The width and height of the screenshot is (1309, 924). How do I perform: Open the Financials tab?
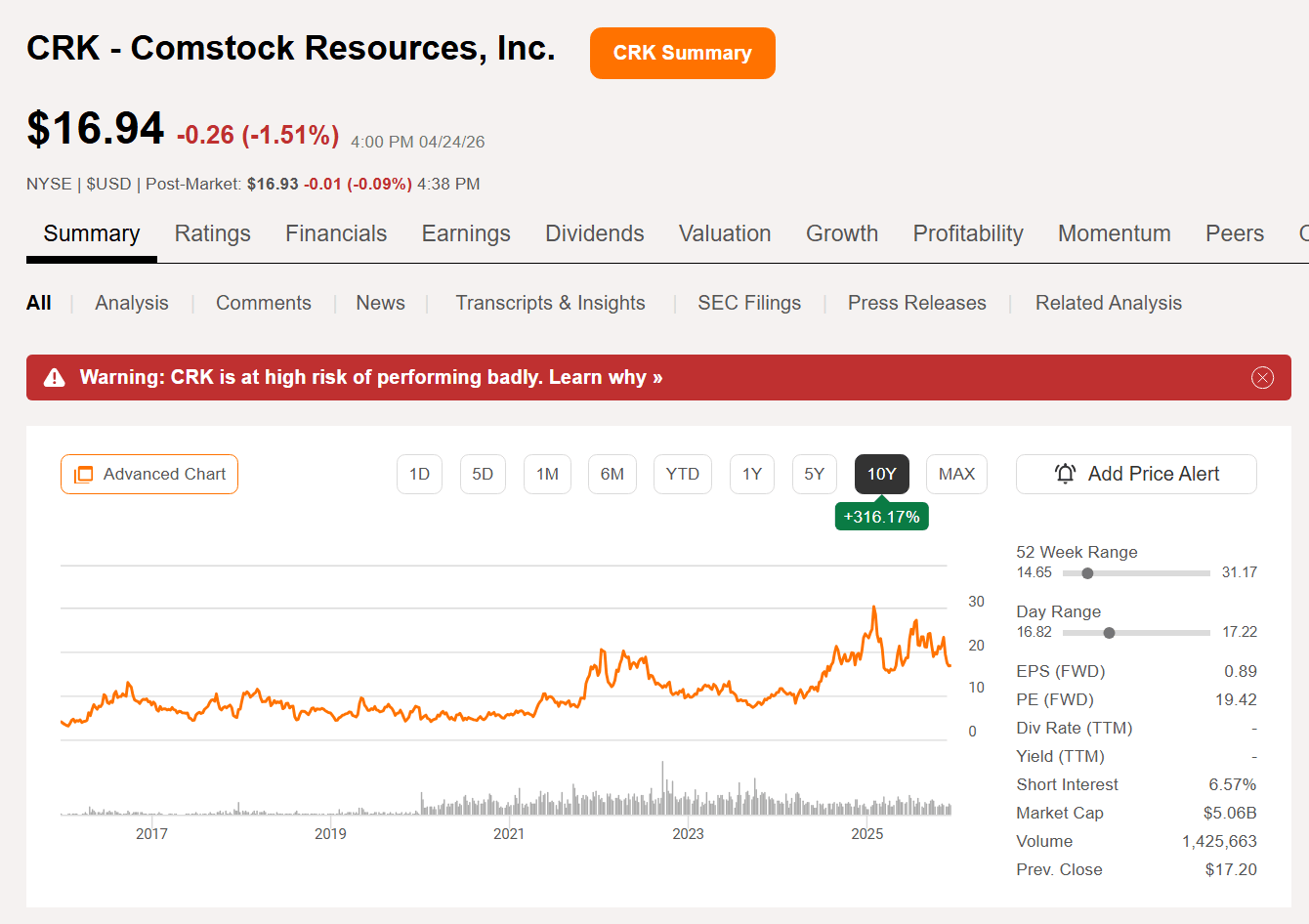(x=336, y=233)
